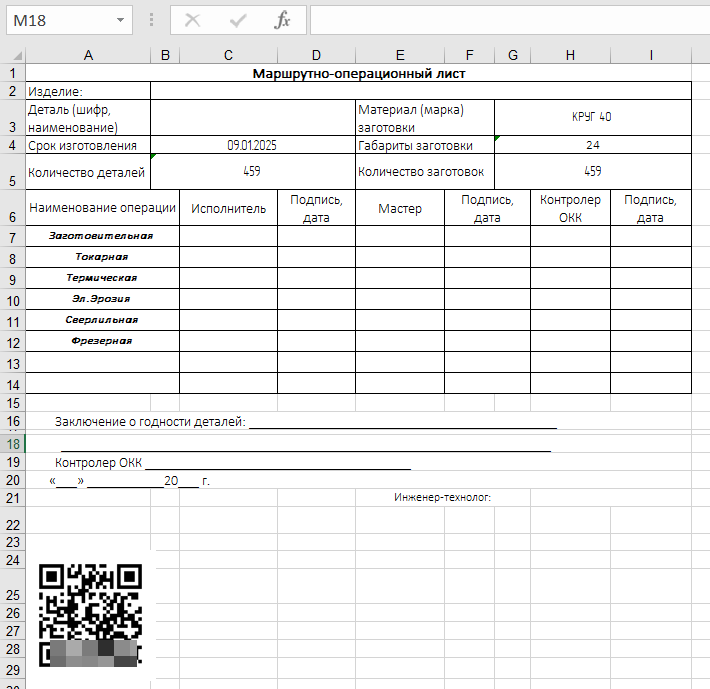Viewport: 710px width, 689px height.
Task: Click the 'Количество заготовок' cell
Action: [x=425, y=172]
